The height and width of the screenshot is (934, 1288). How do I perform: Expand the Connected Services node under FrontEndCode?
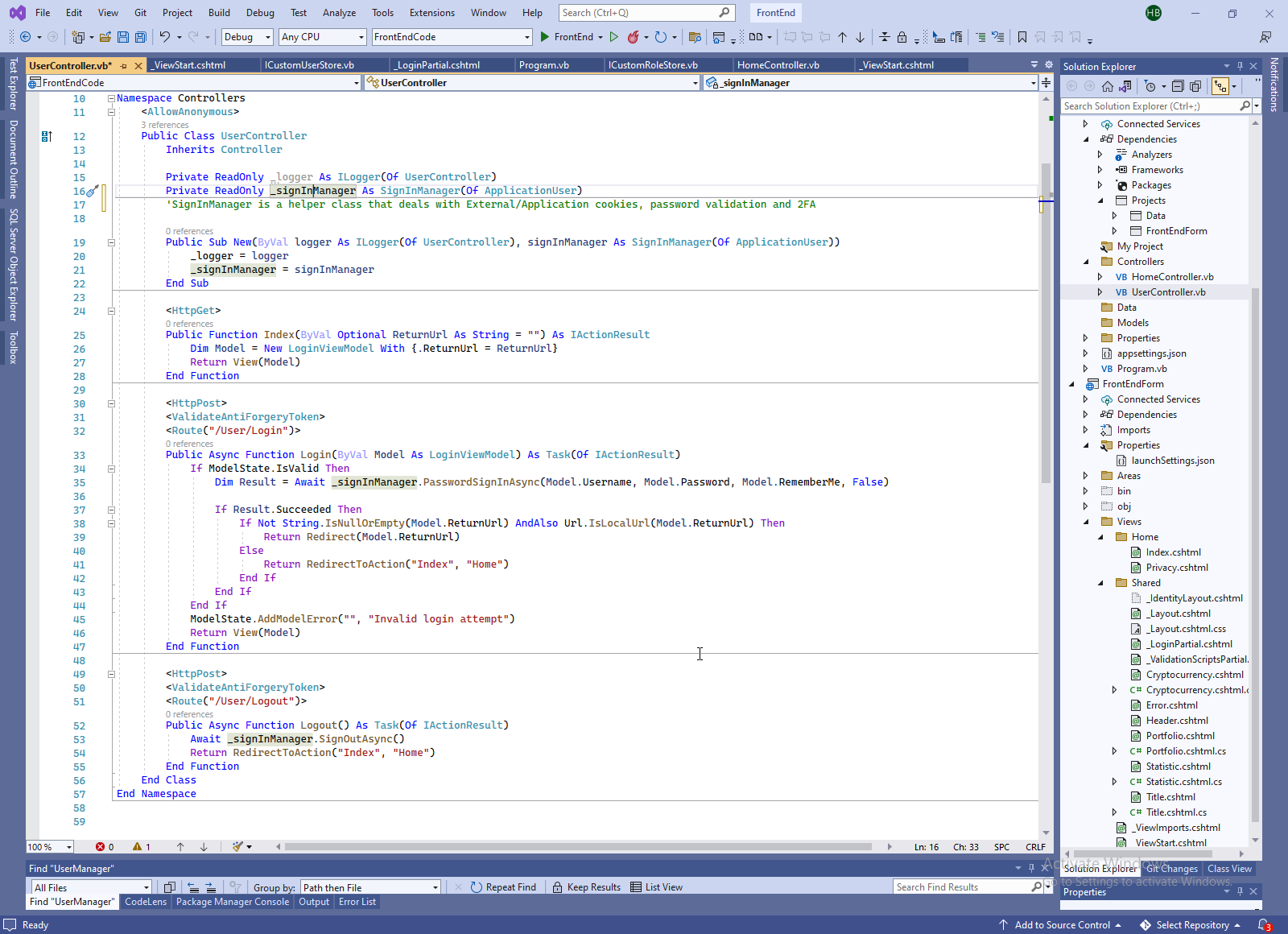point(1085,124)
